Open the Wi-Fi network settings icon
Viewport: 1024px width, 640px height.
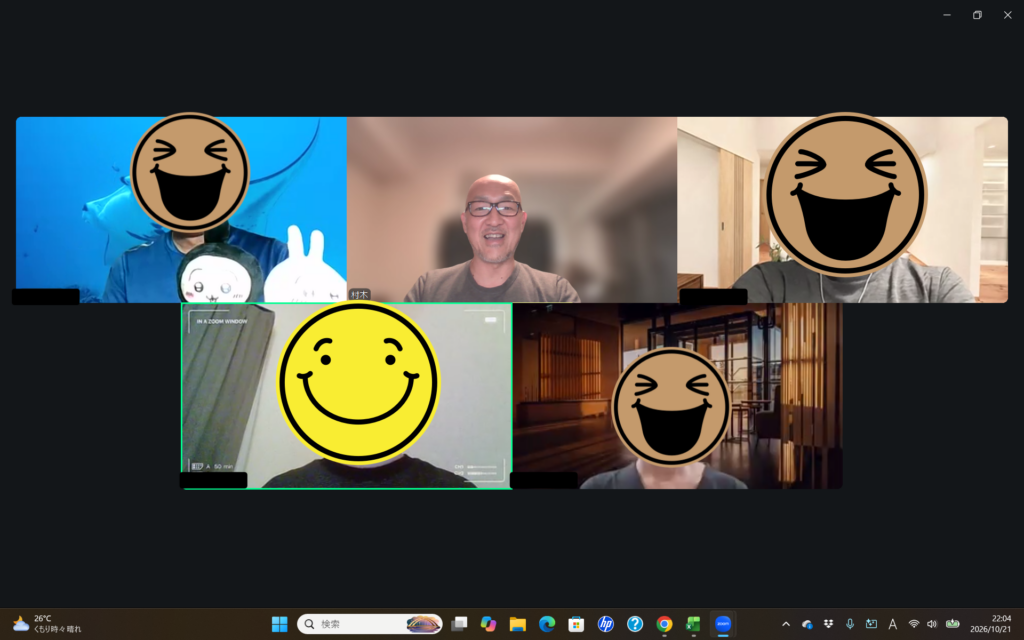coord(914,624)
